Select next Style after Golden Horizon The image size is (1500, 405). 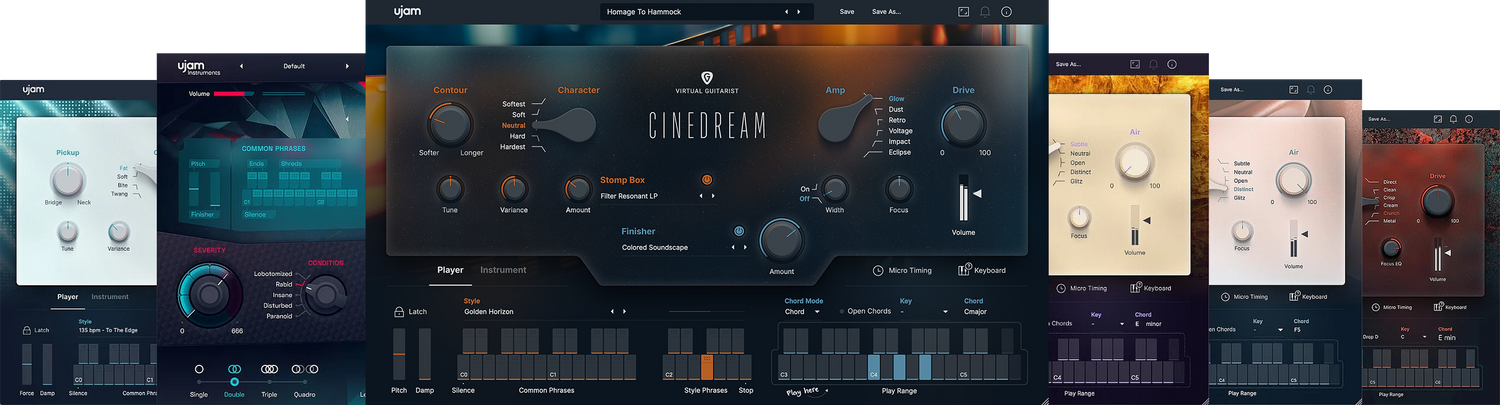[625, 311]
